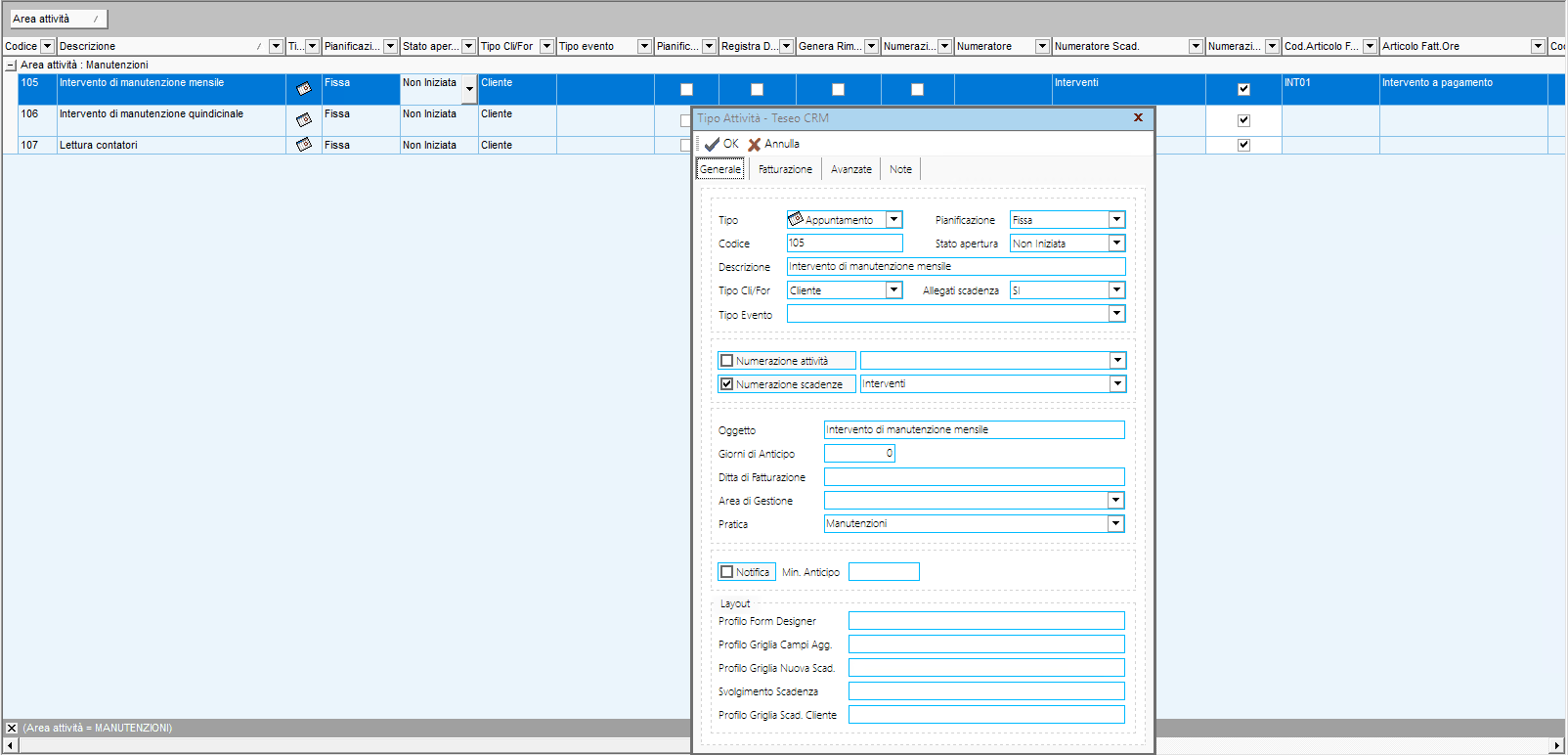Viewport: 1568px width, 755px height.
Task: Toggle the Numerazi checkbox left of Numeratore in row 105
Action: coord(917,89)
